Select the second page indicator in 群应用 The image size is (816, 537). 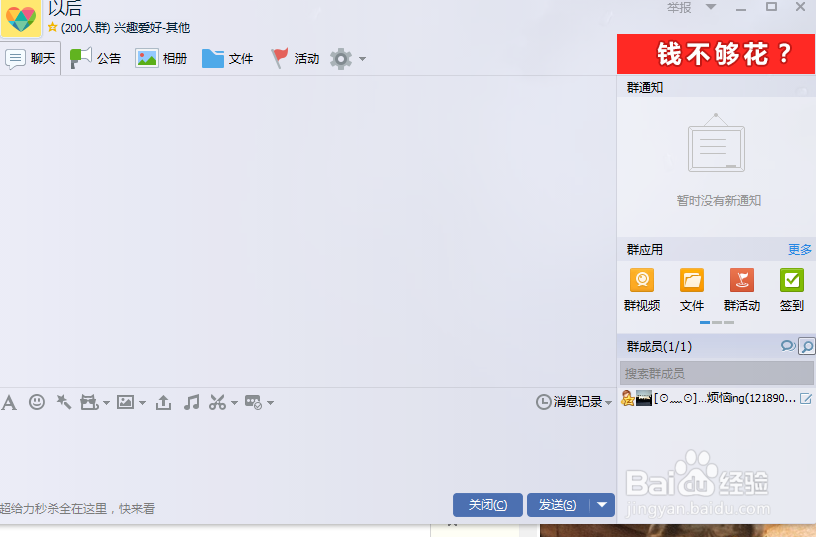[x=717, y=323]
